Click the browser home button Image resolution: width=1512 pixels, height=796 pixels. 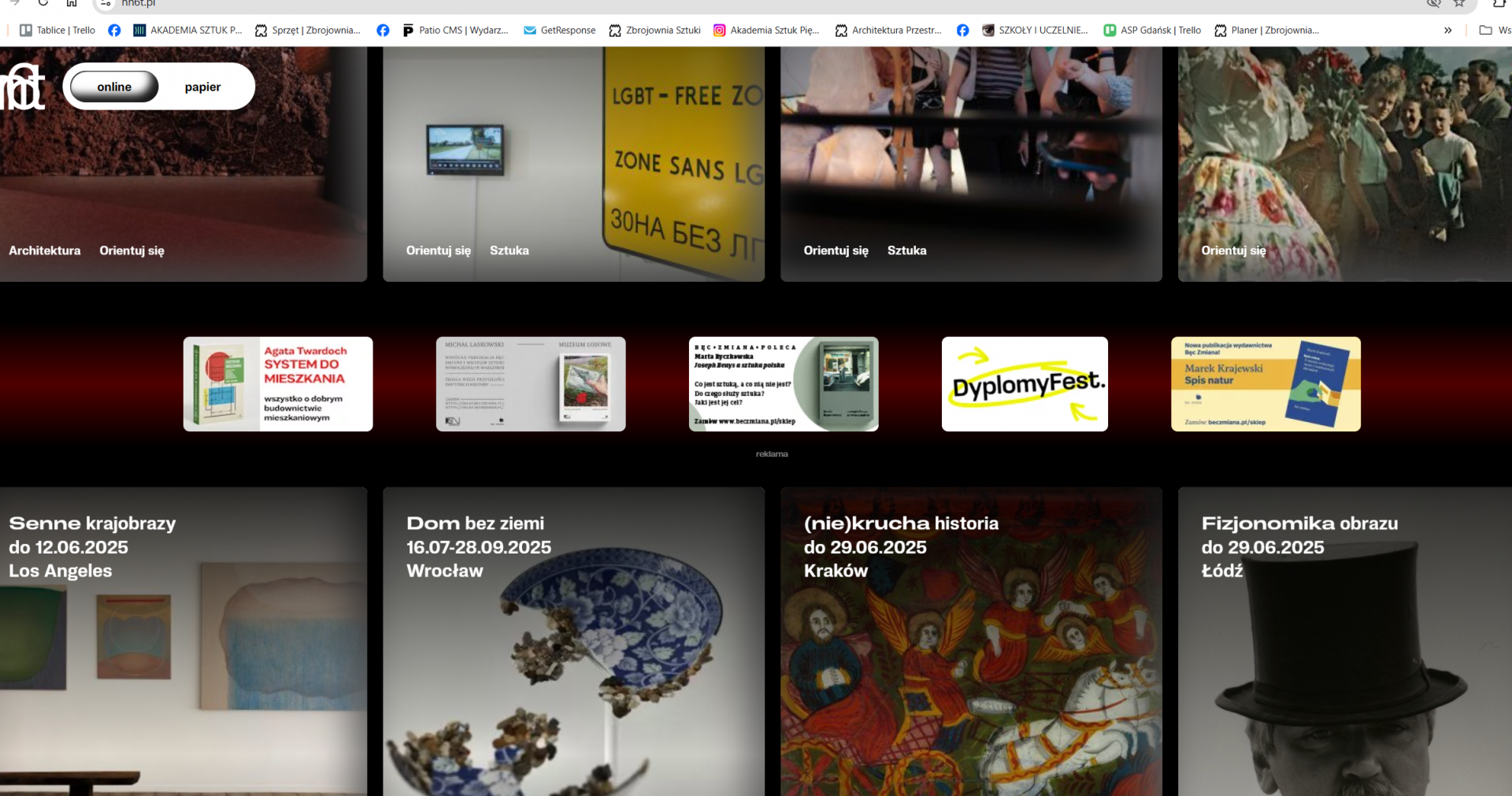click(x=72, y=3)
